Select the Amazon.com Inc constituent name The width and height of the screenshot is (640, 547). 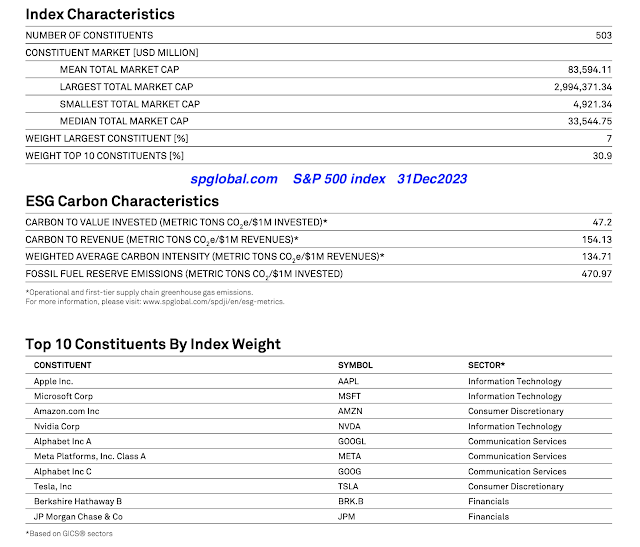click(66, 411)
